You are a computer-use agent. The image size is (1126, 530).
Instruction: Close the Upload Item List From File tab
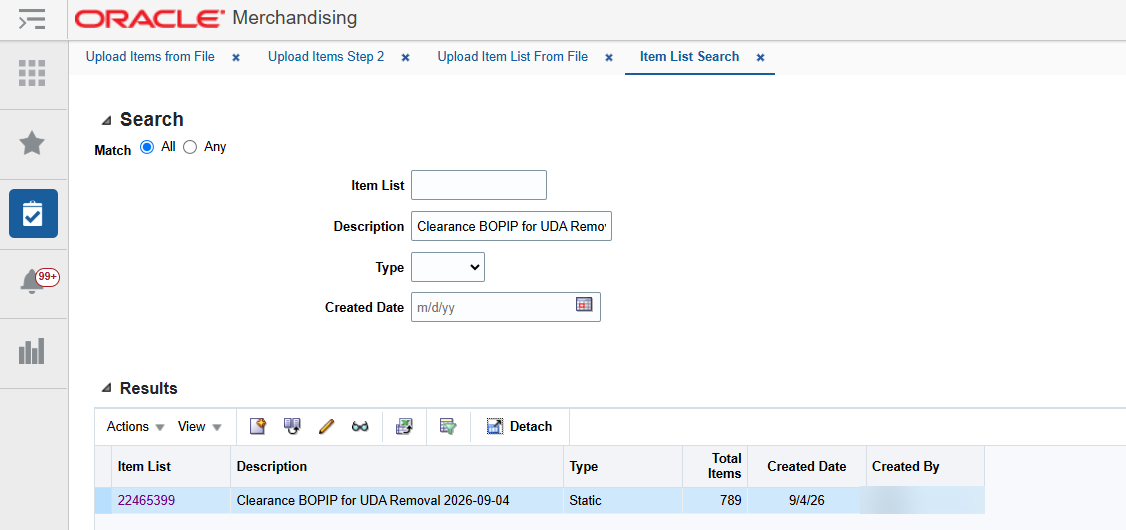609,57
